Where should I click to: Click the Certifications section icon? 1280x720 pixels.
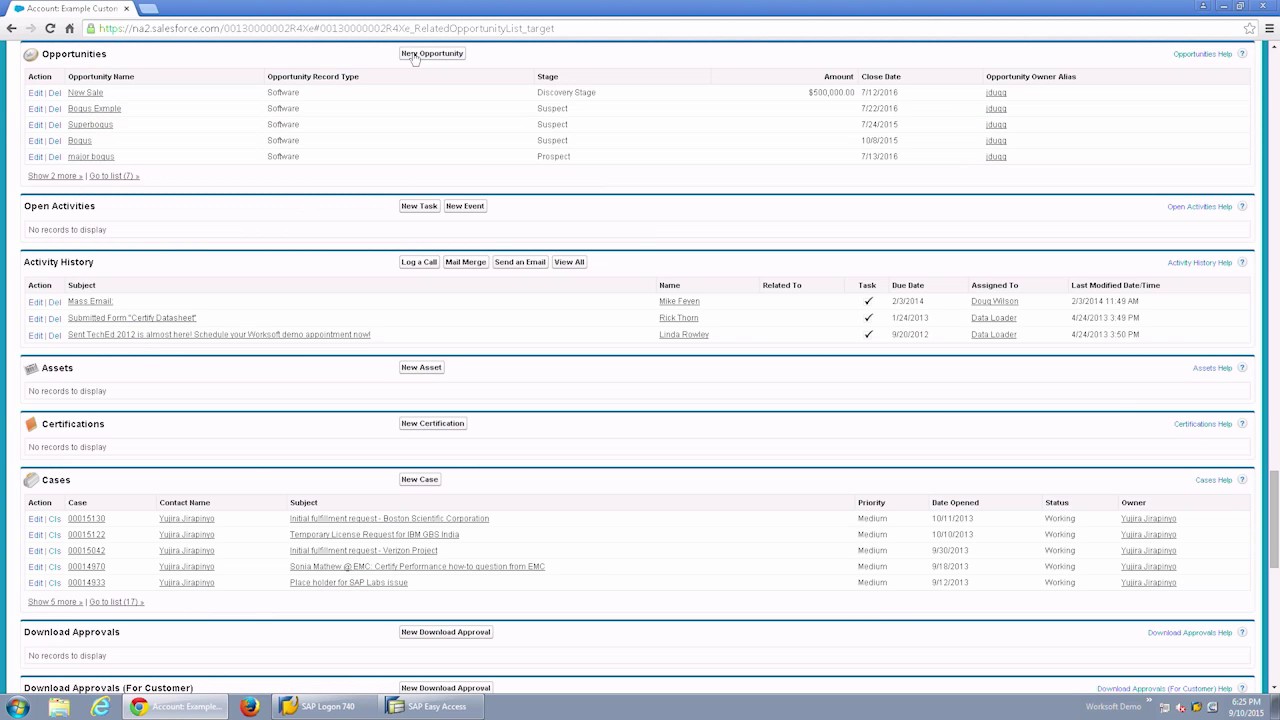click(x=31, y=424)
